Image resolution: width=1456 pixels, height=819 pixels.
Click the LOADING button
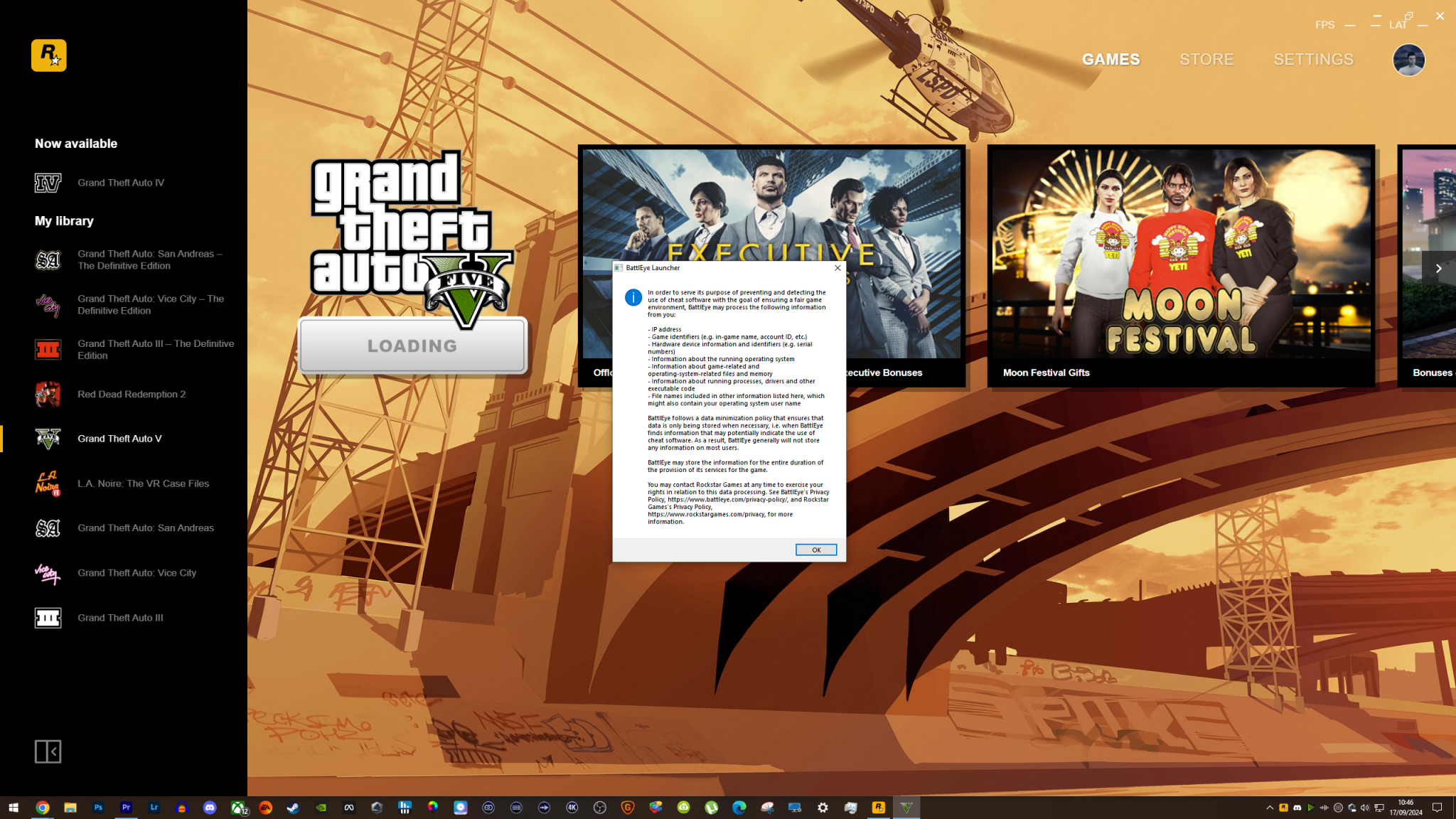click(x=412, y=346)
